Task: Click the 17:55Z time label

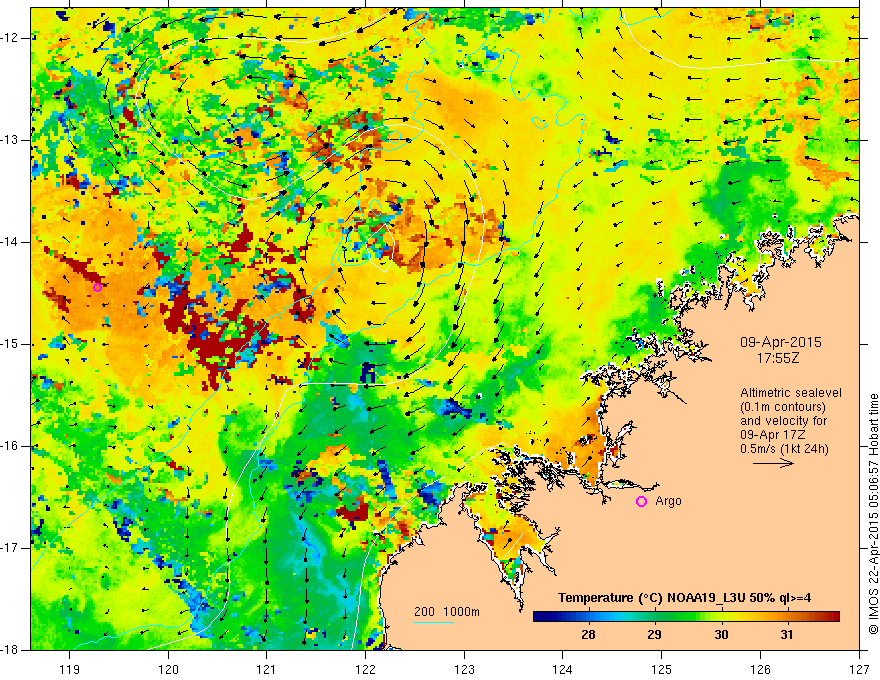Action: [777, 358]
